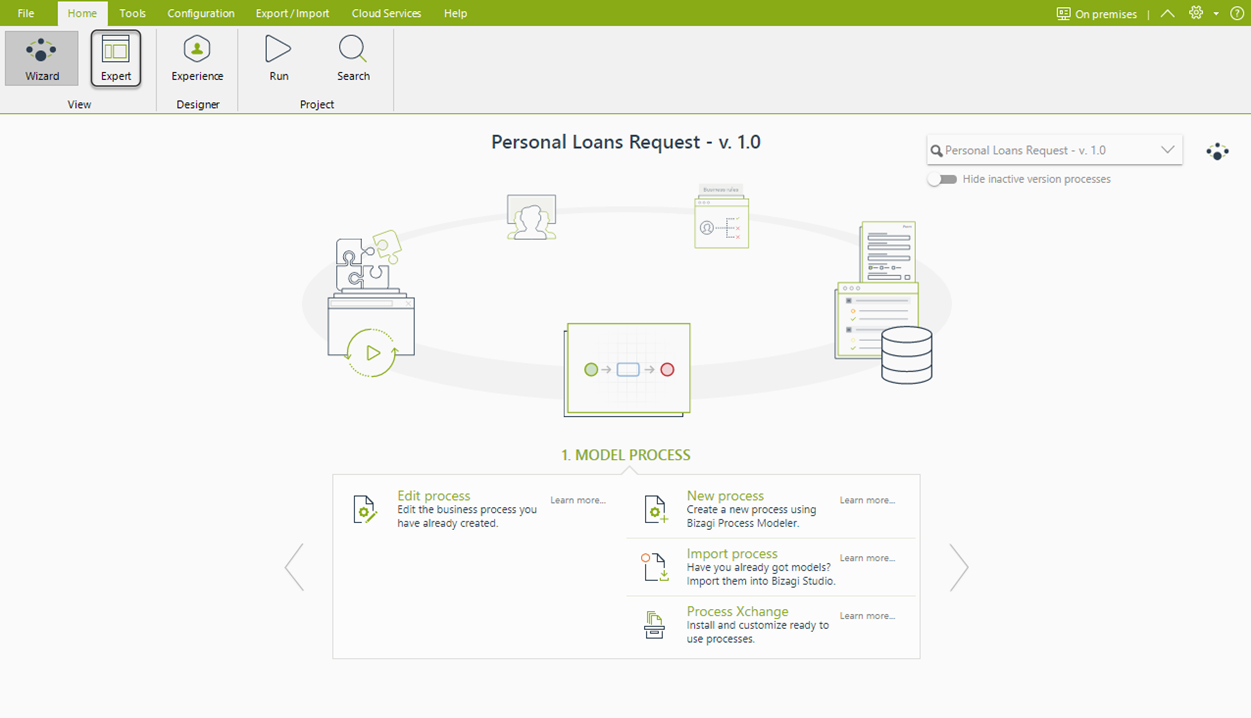Open the Tools ribbon tab
The width and height of the screenshot is (1251, 718).
(x=132, y=14)
